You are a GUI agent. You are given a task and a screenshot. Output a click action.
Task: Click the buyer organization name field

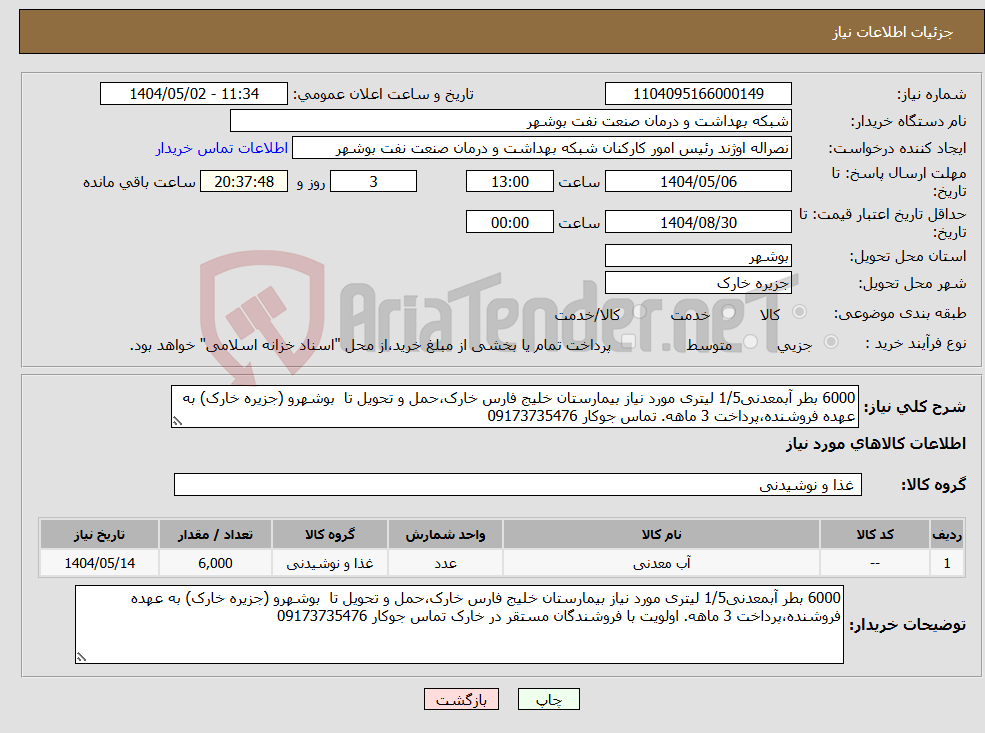pos(510,121)
